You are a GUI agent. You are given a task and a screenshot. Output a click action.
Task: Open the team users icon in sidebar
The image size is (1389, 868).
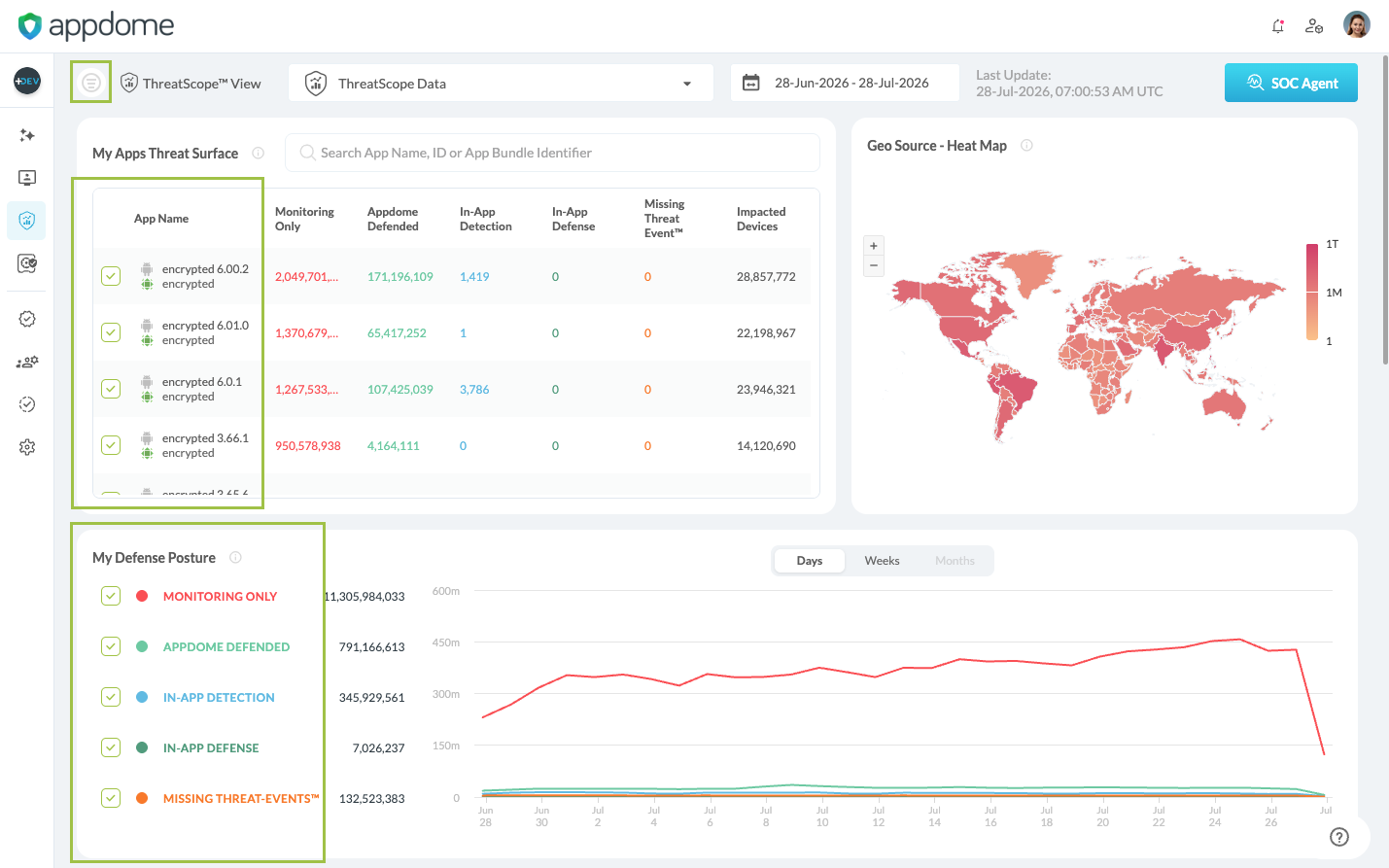27,362
